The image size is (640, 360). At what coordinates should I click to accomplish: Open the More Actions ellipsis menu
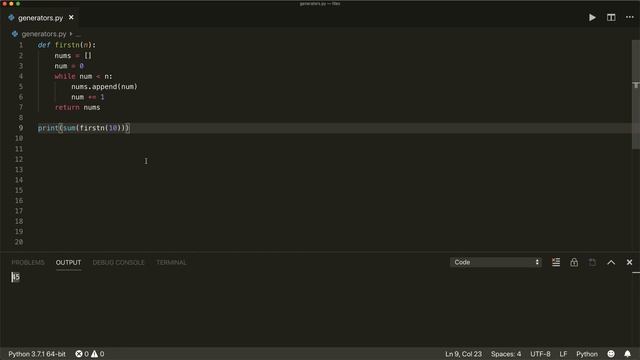click(630, 18)
